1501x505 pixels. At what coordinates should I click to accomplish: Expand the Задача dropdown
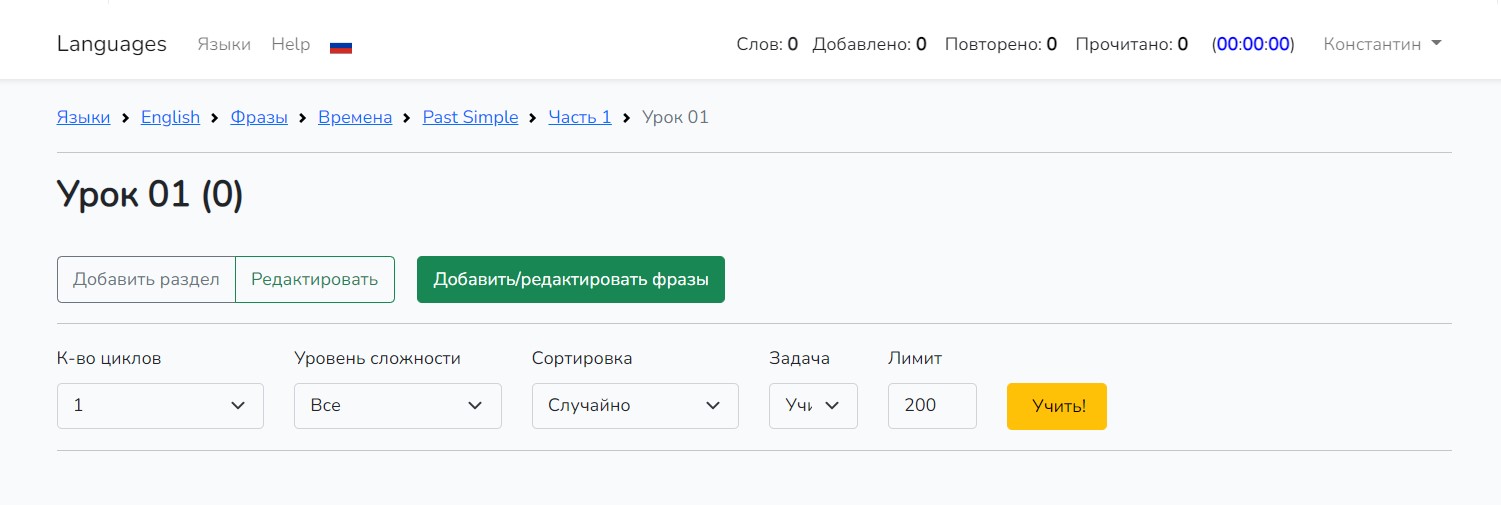pos(813,406)
